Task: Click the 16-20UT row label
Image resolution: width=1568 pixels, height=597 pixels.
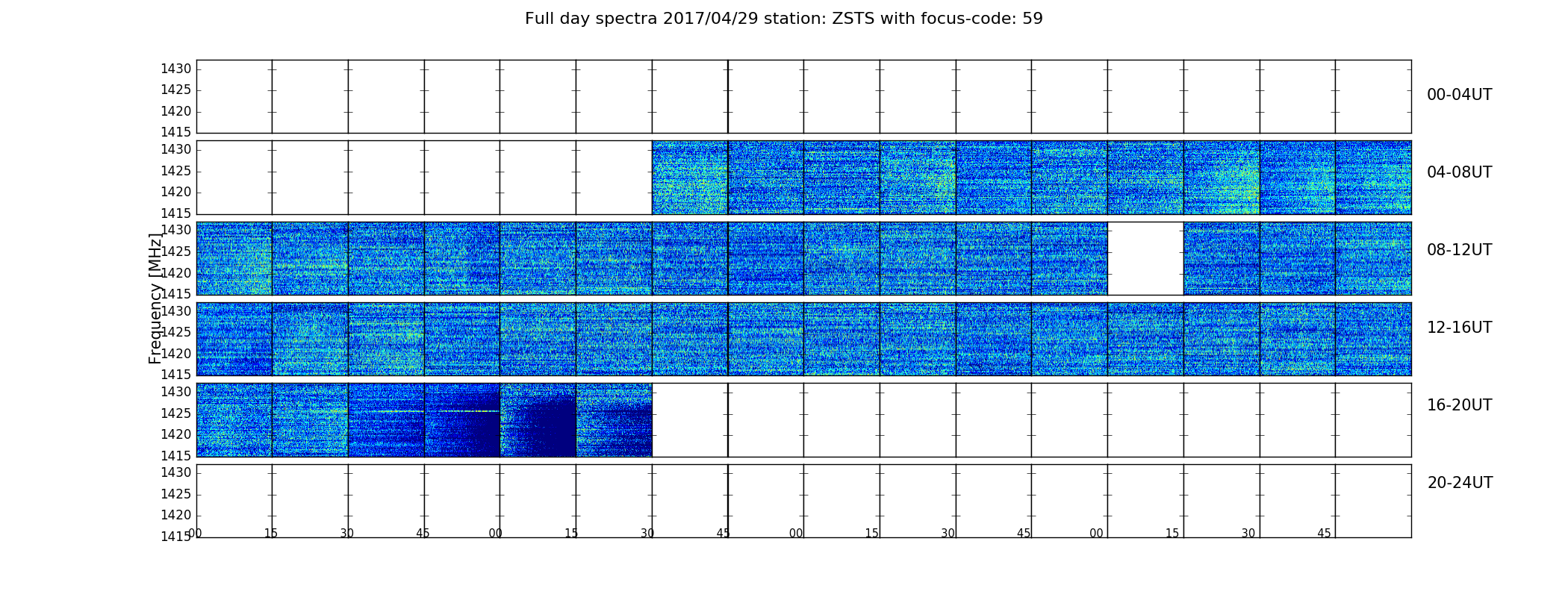Action: click(x=1459, y=405)
